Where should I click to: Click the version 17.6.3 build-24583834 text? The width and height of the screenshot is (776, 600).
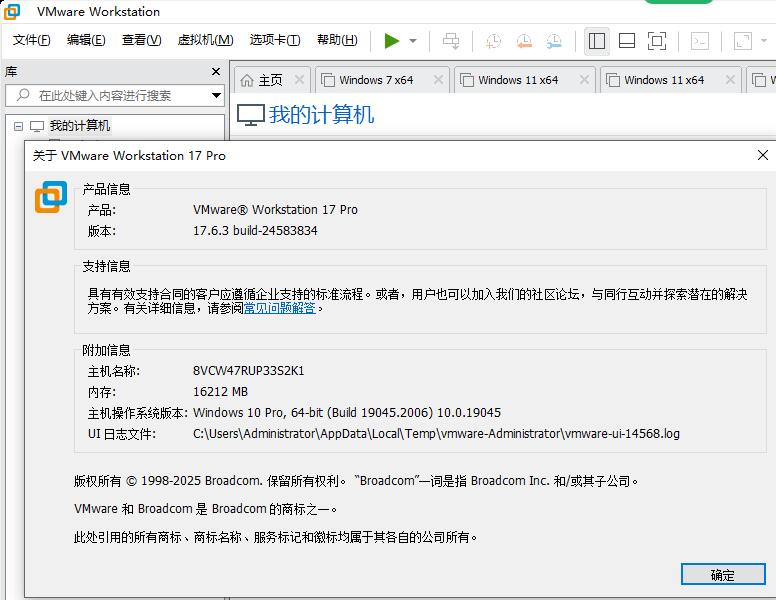tap(255, 231)
